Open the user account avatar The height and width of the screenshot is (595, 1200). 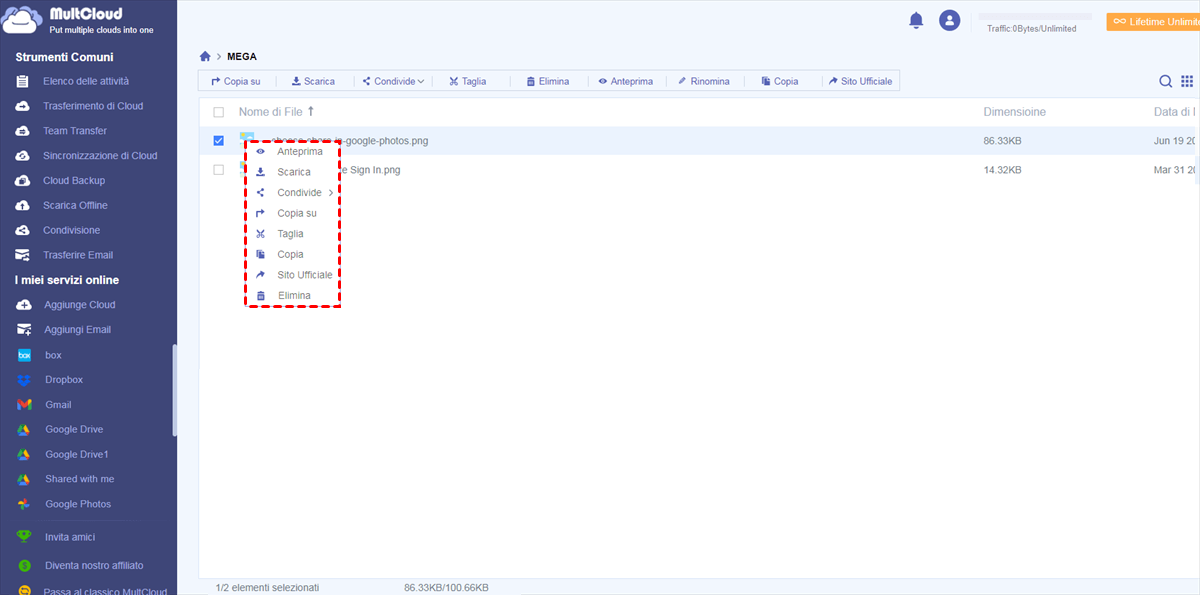point(950,20)
